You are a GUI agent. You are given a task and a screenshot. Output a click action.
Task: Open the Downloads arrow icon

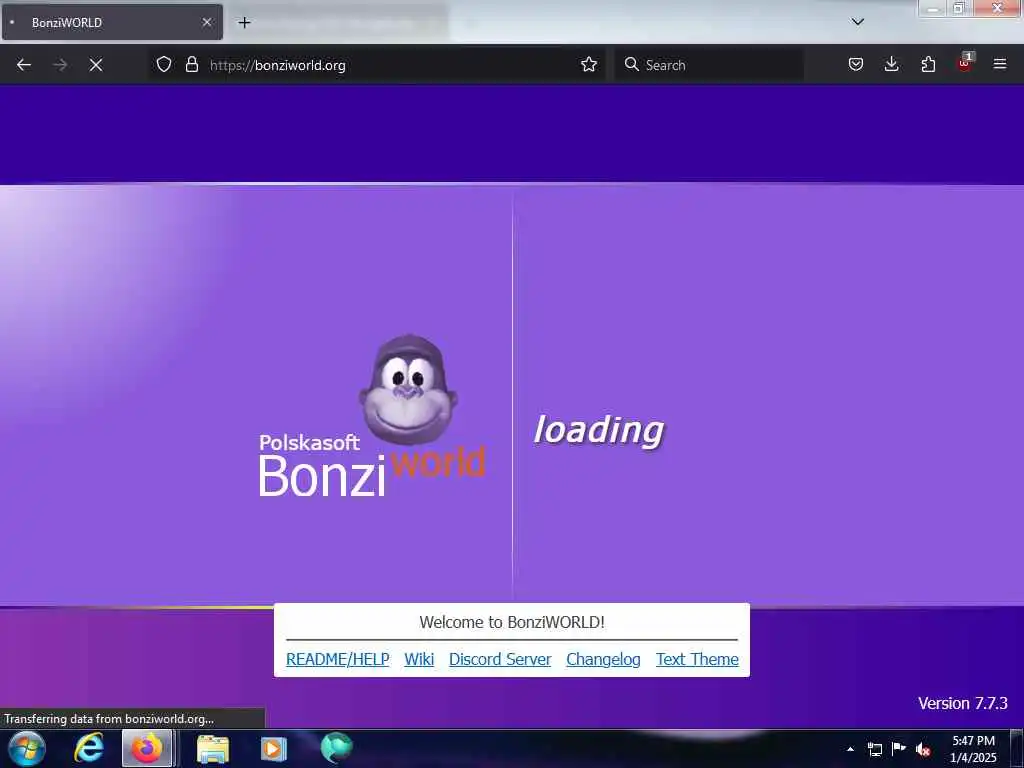(891, 64)
